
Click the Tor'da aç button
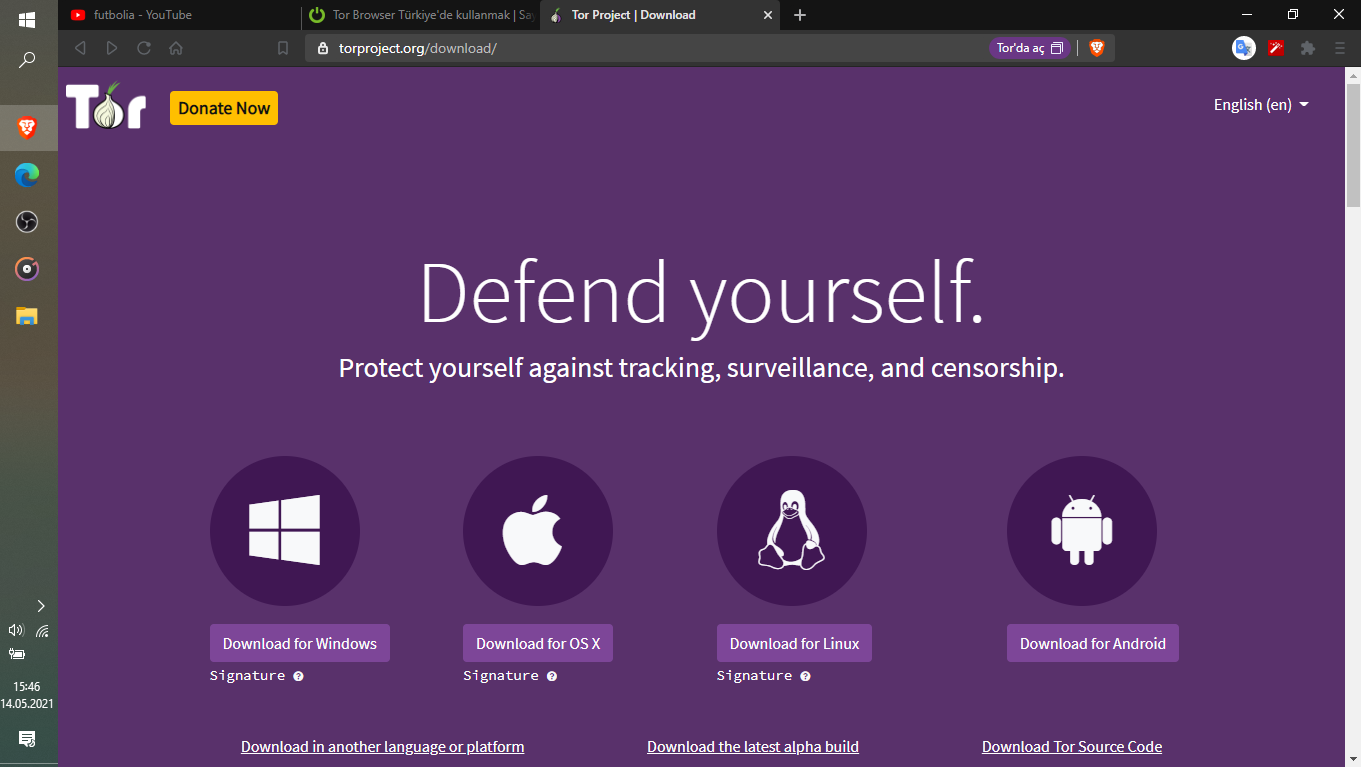point(1030,48)
